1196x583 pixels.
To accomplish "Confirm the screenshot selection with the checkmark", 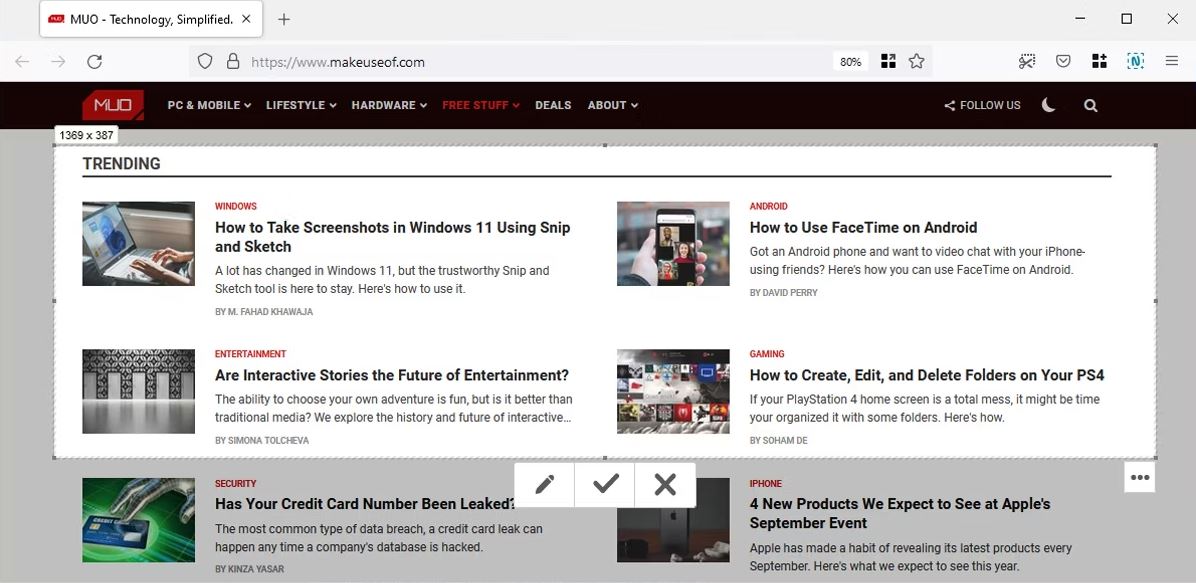I will point(606,485).
